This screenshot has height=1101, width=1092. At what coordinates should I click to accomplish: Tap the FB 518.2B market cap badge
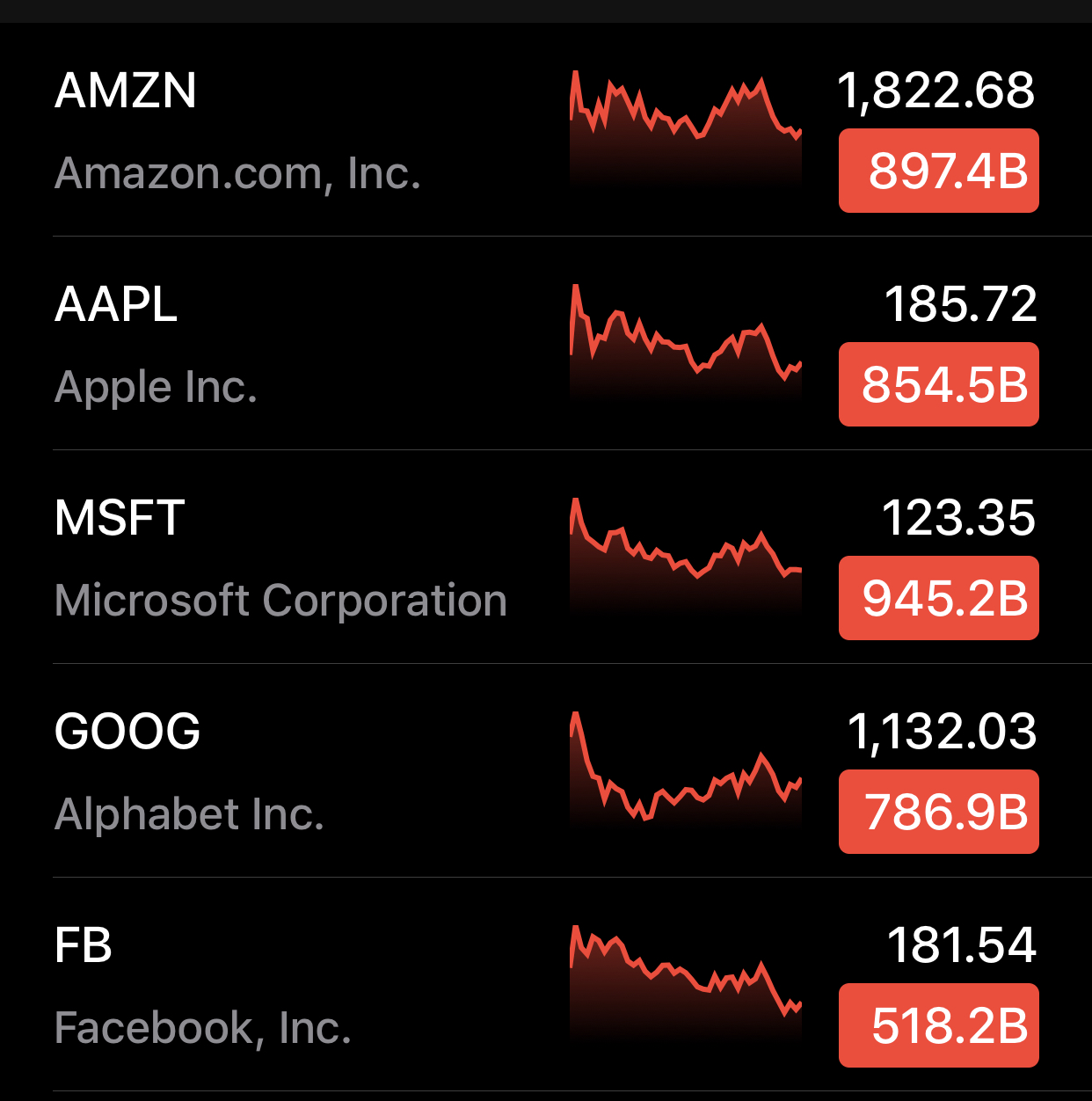point(938,1025)
